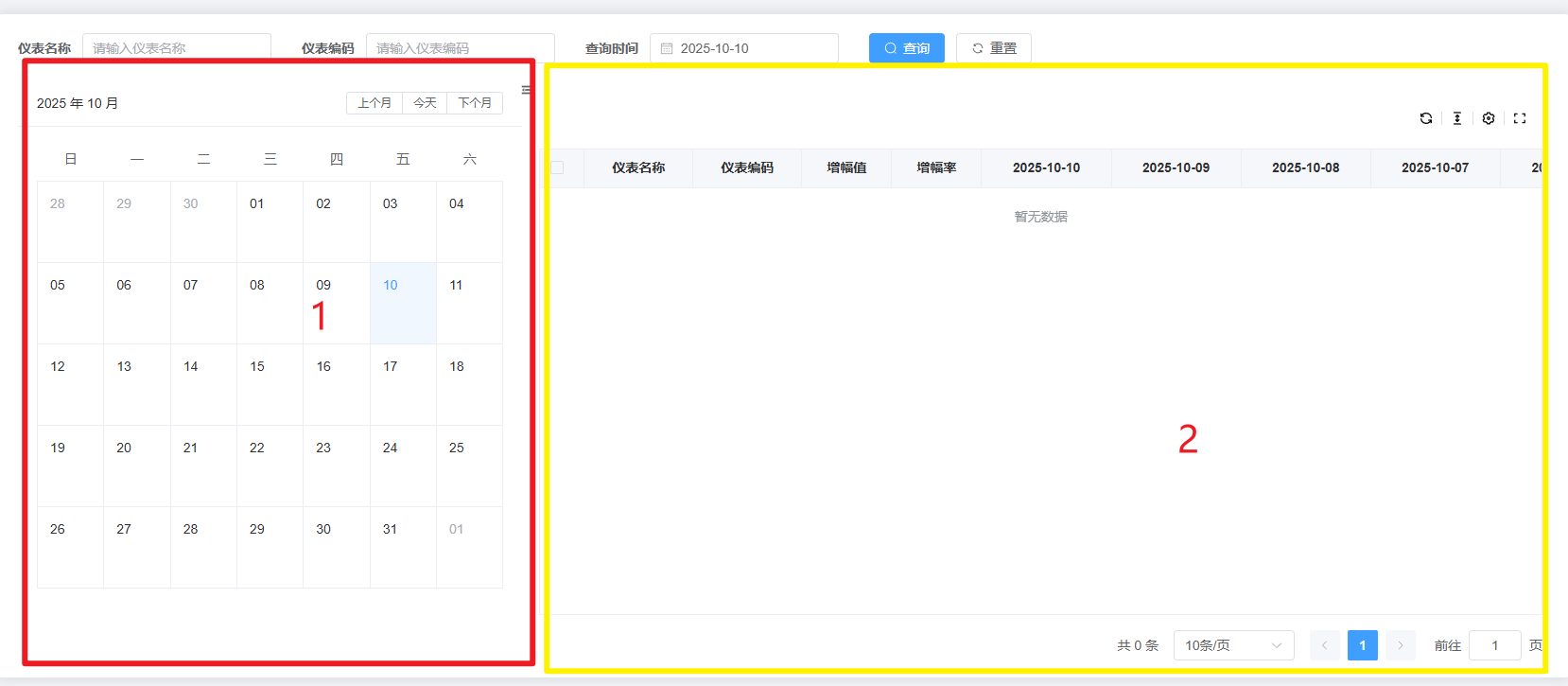Tick the select-all checkbox in the table header
The width and height of the screenshot is (1568, 686).
[557, 167]
